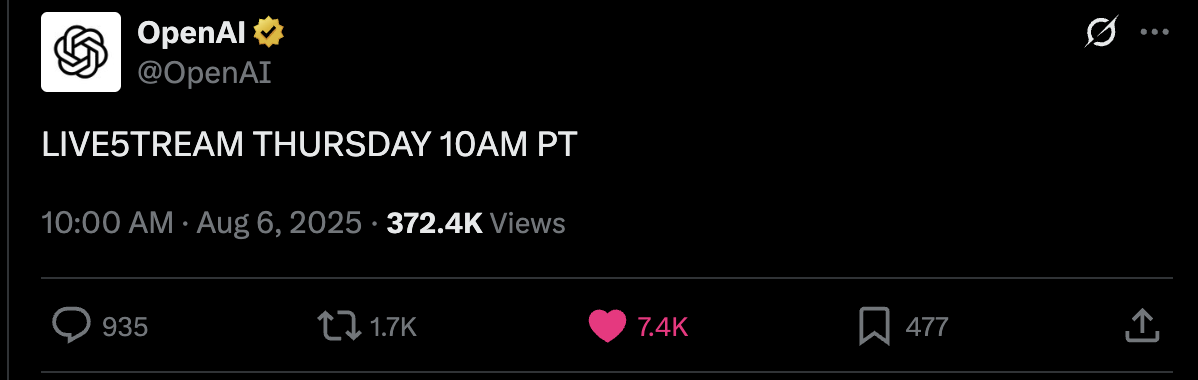Repost using the retweet arrows icon
The image size is (1198, 380).
tap(339, 326)
